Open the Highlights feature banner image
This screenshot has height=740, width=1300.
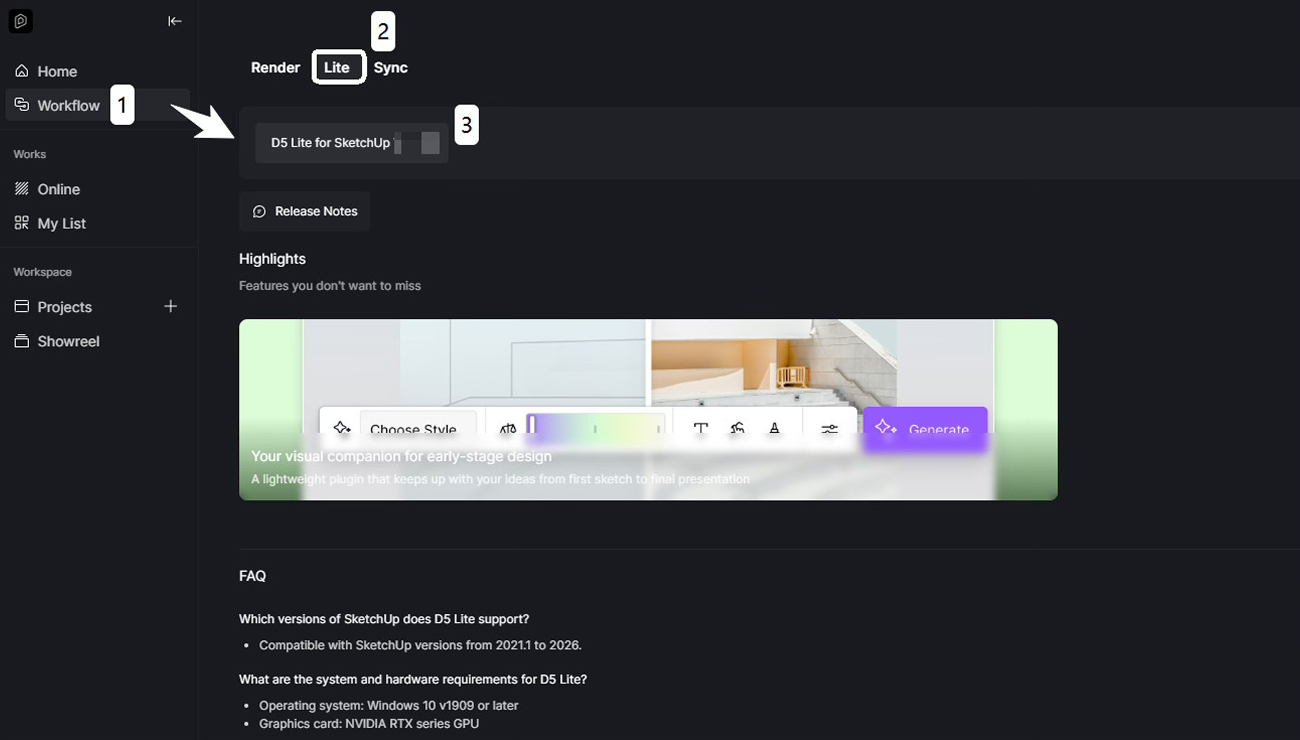pos(648,410)
